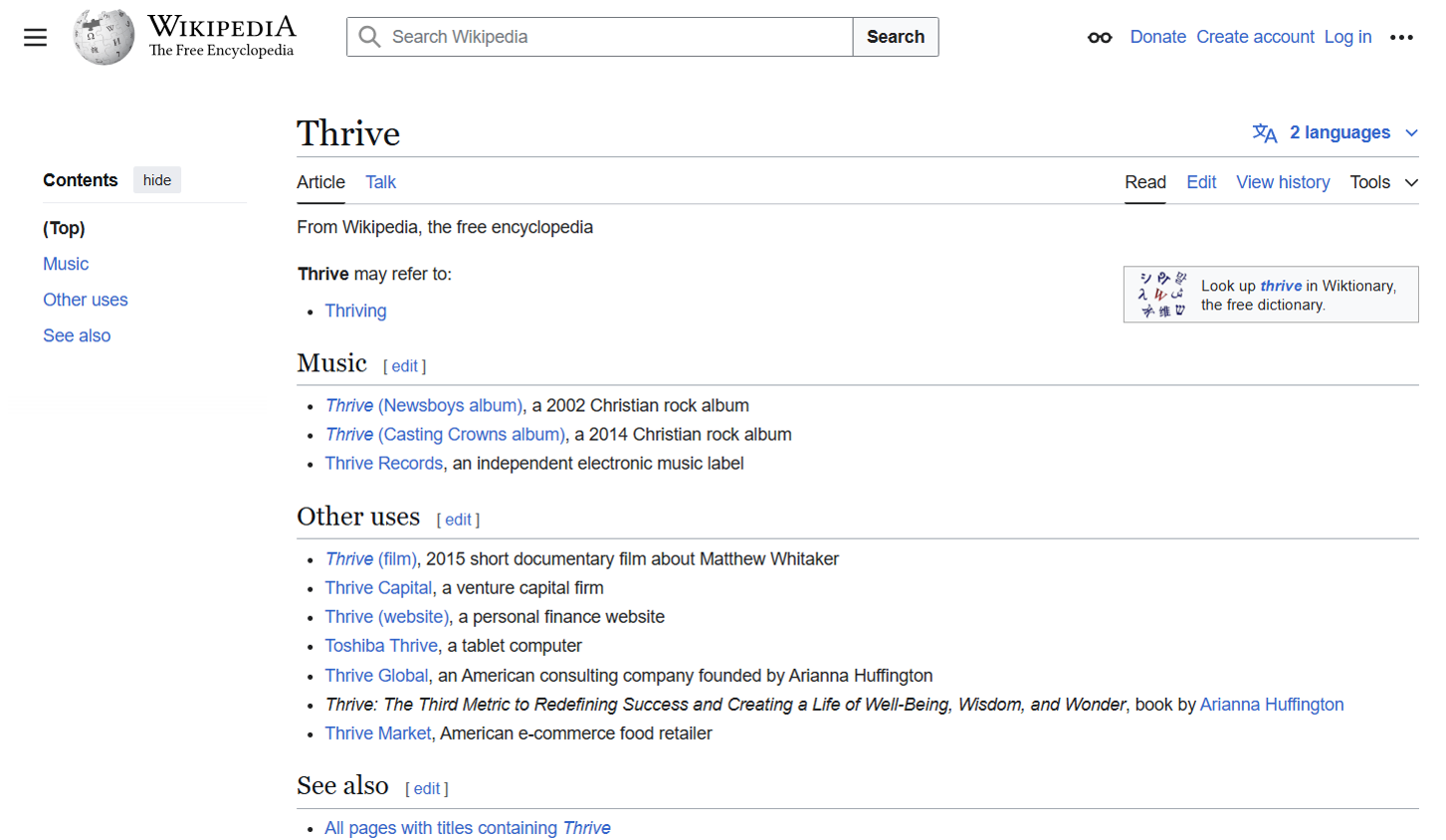Click the search magnifier icon
1446x840 pixels.
coord(369,37)
